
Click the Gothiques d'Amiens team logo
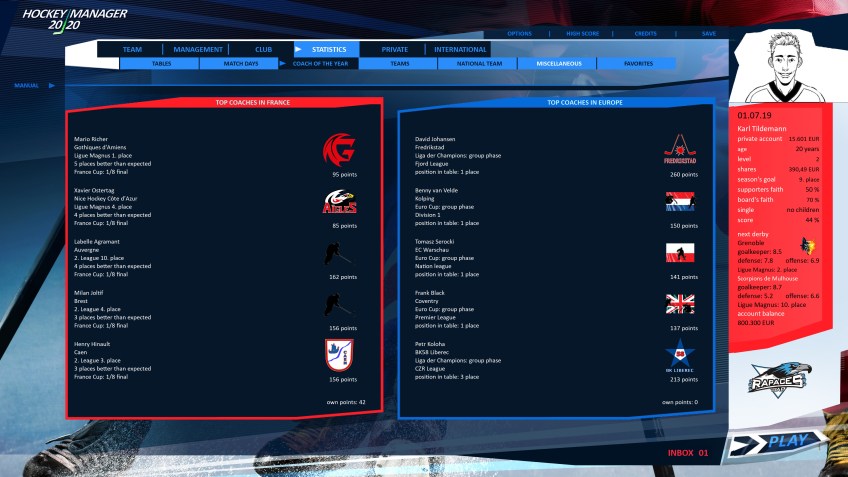click(338, 151)
